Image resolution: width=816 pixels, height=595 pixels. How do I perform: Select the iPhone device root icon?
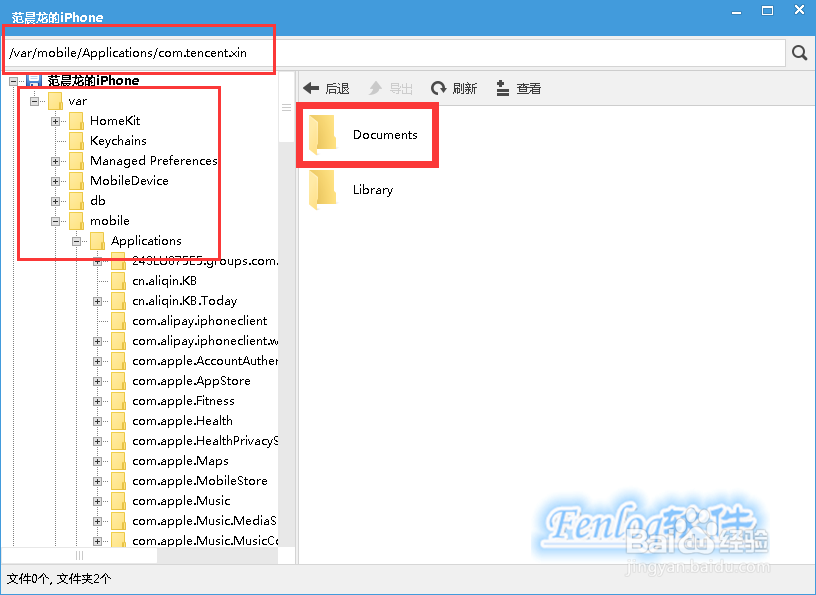point(34,81)
